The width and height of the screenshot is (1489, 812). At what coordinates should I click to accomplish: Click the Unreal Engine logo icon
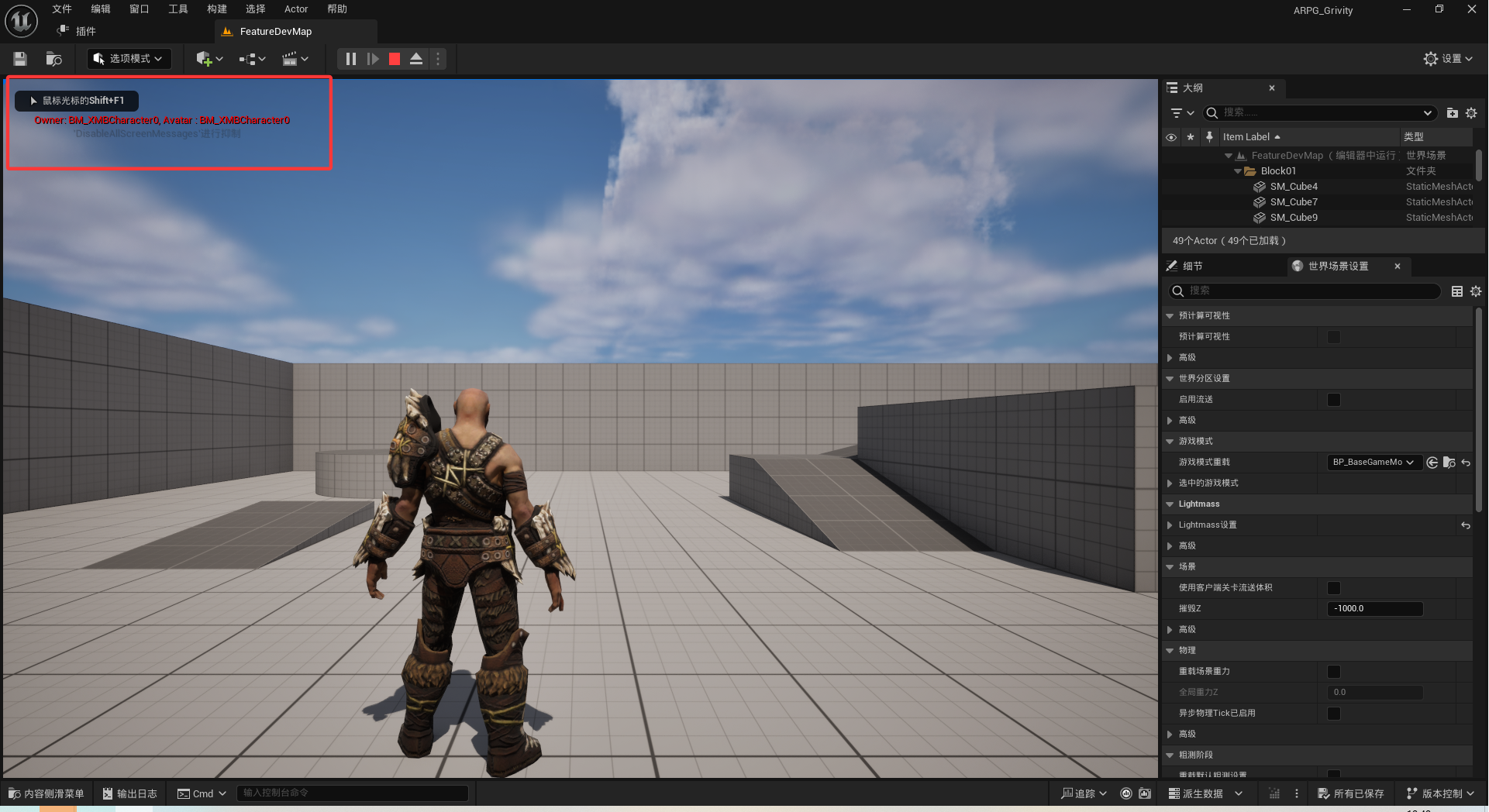point(21,20)
